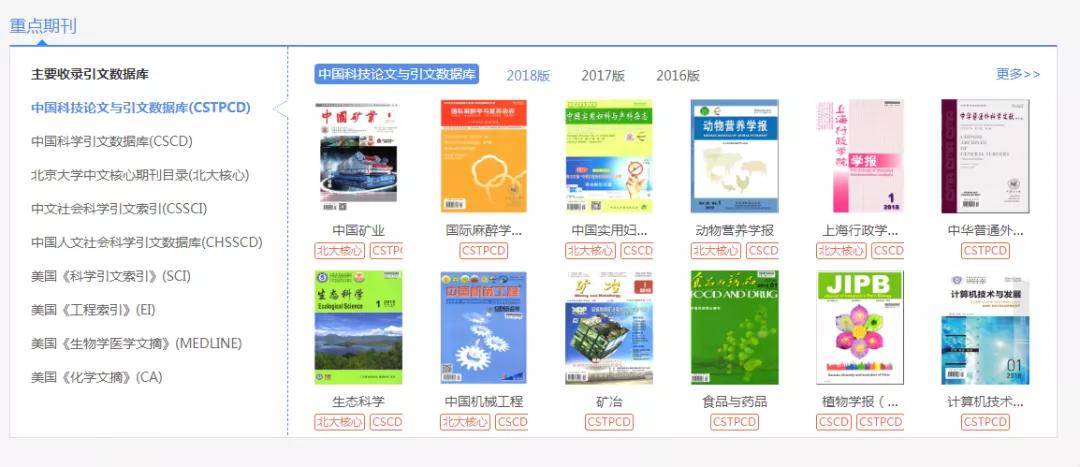The image size is (1080, 467).
Task: Select the JIPB 植物学报 cover thumbnail
Action: (x=859, y=327)
